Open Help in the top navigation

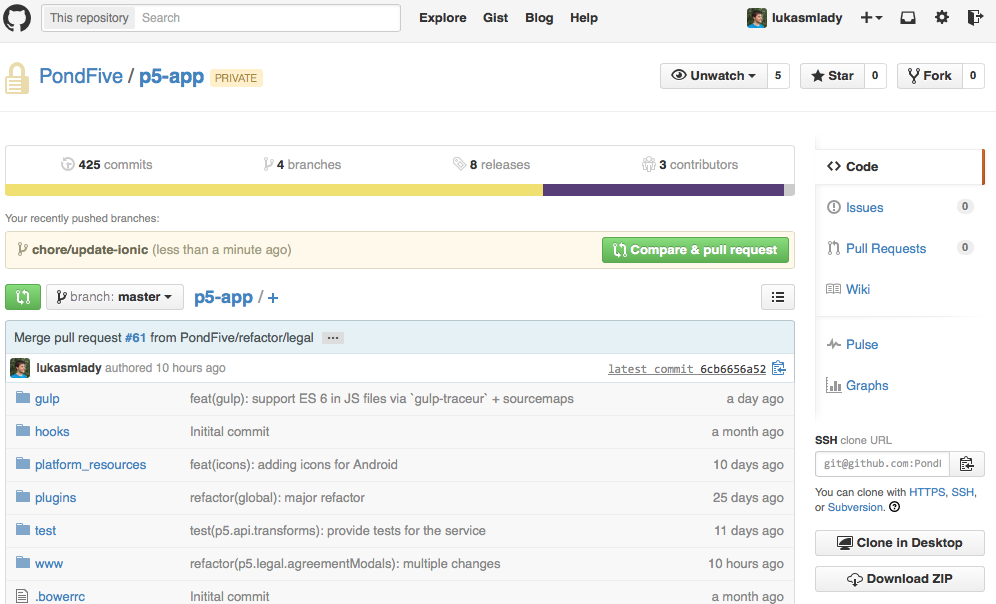584,18
